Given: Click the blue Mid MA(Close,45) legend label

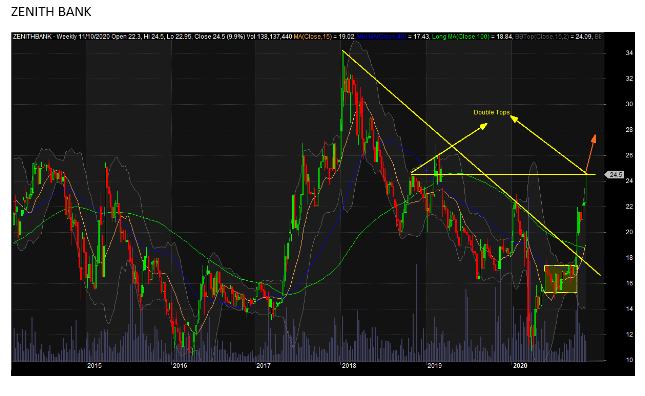Looking at the screenshot, I should [x=381, y=37].
